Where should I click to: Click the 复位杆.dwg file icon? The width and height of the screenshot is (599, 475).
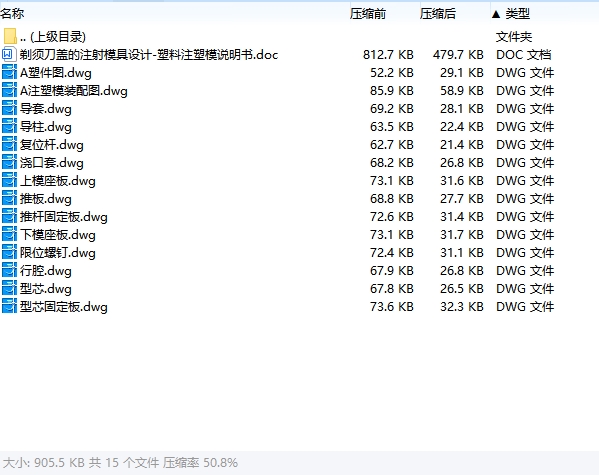[x=9, y=144]
